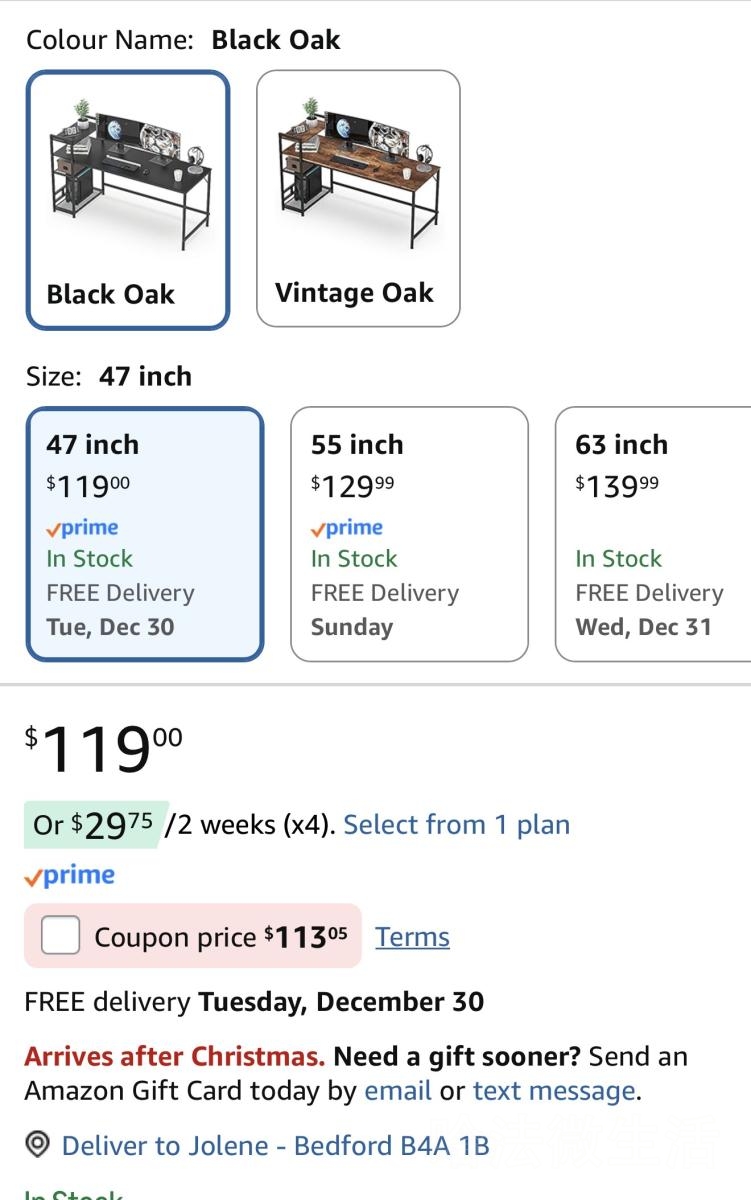The image size is (751, 1200).
Task: Click the Wed, Dec 31 delivery date
Action: point(643,627)
